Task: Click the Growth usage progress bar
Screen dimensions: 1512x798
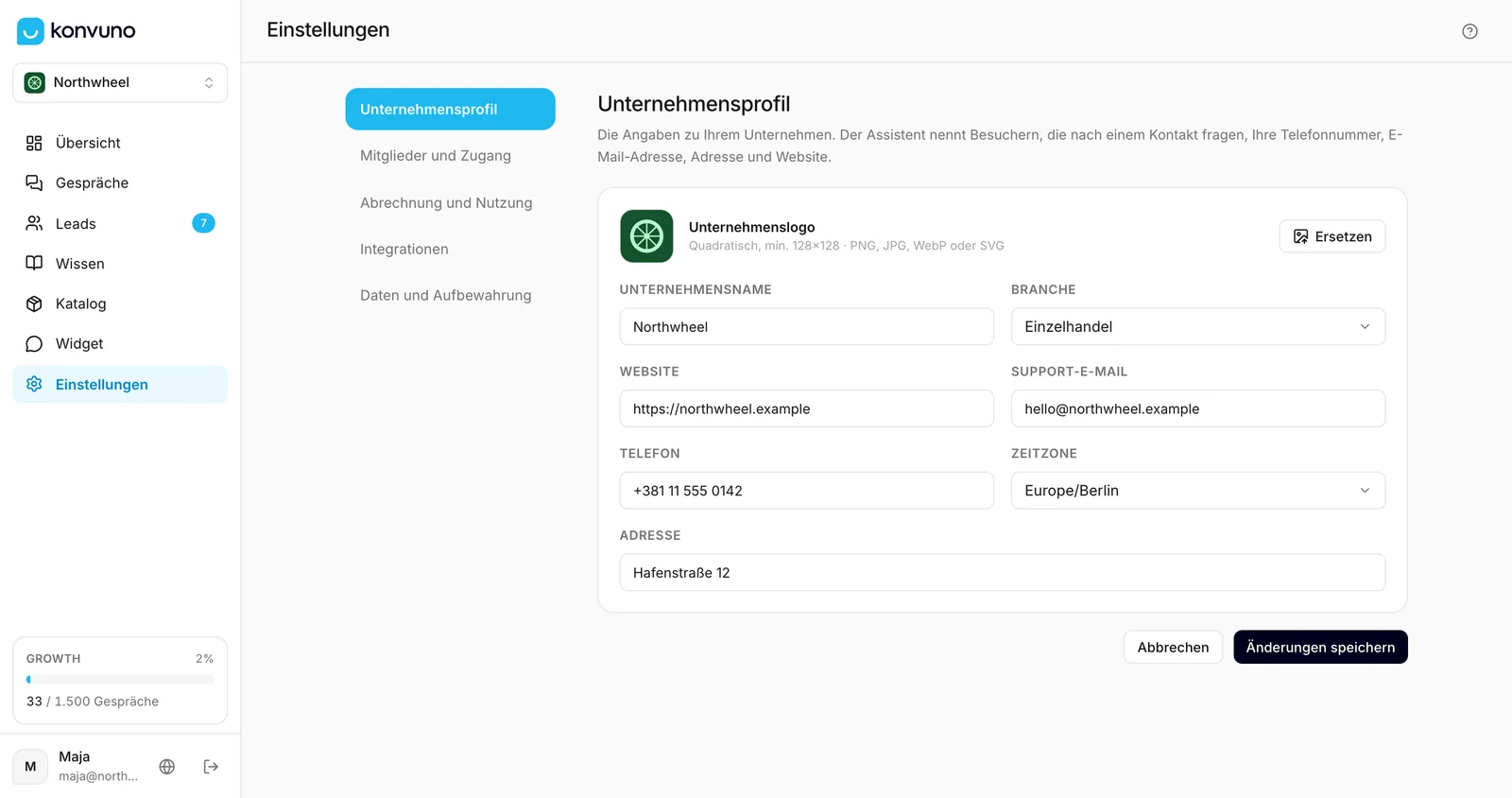Action: [120, 679]
